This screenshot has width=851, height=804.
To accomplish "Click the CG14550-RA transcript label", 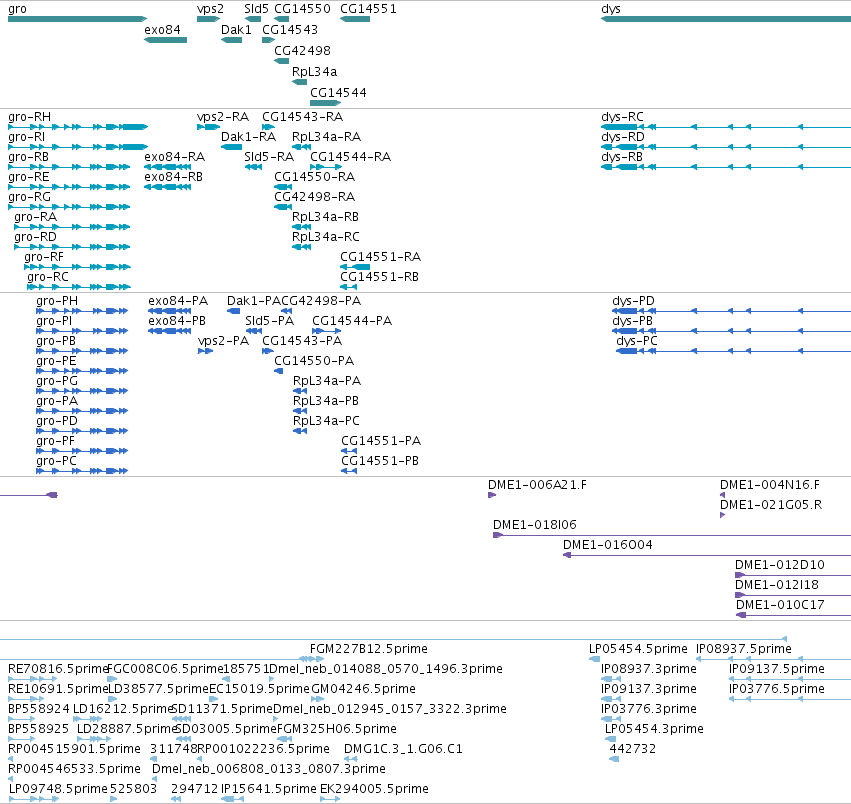I will (x=315, y=177).
